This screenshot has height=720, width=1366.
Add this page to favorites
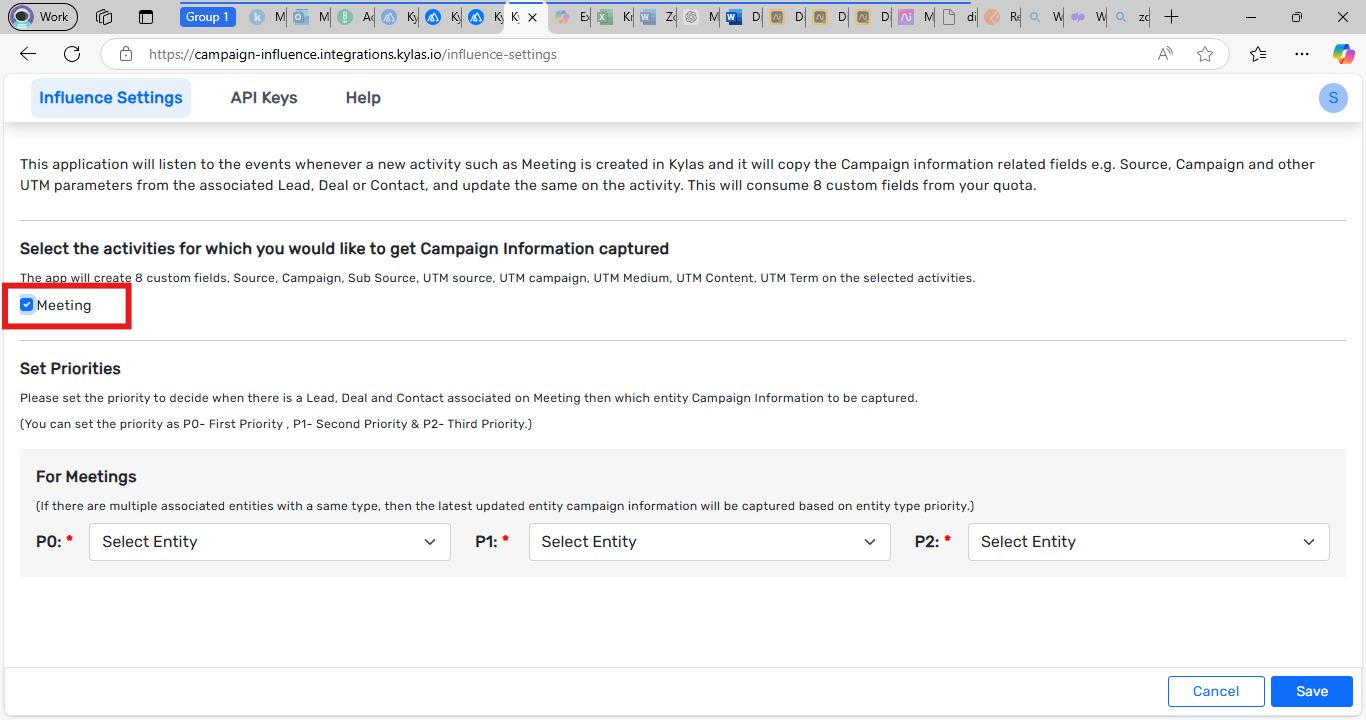click(1205, 54)
